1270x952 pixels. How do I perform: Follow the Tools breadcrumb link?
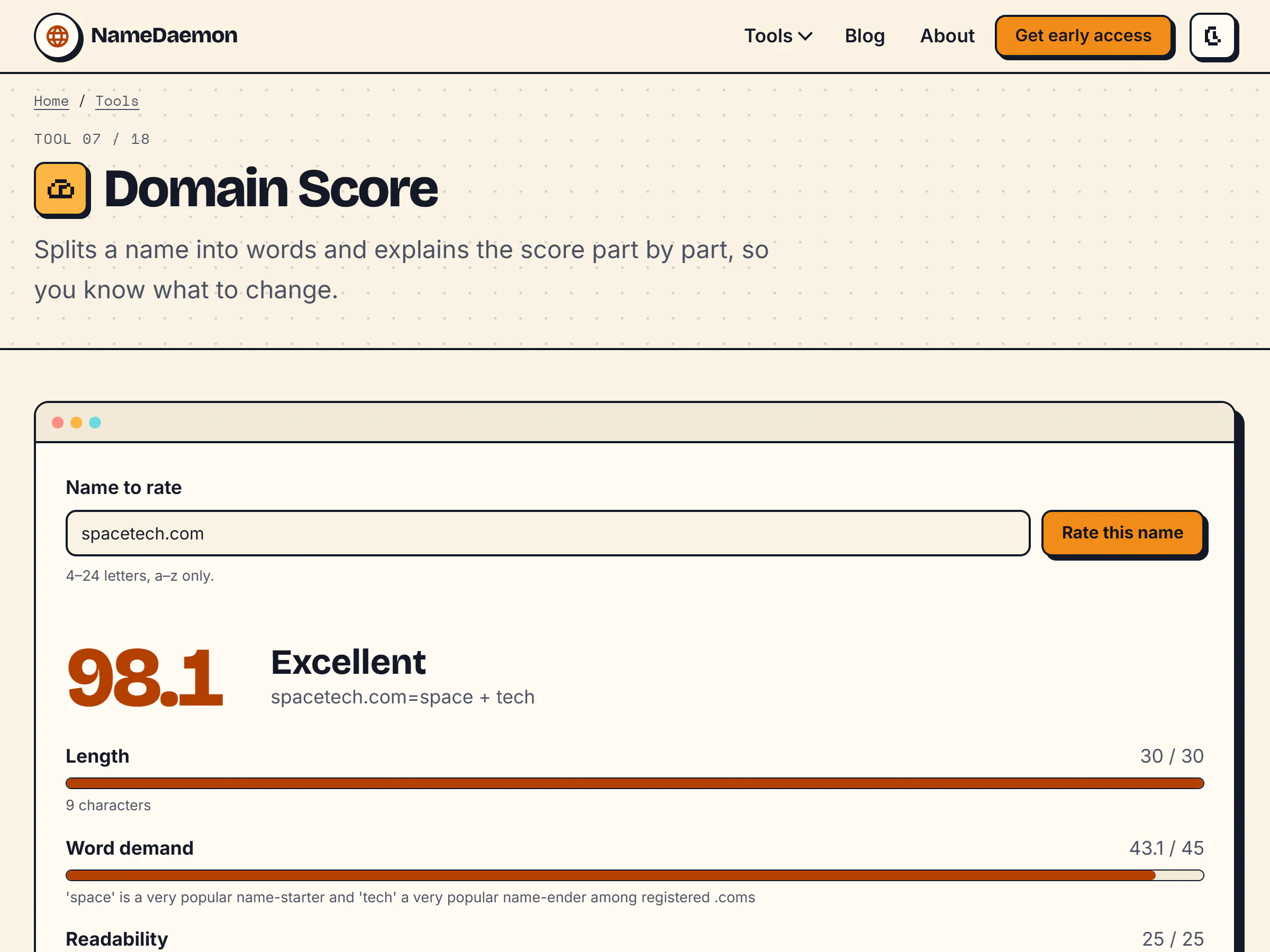(x=117, y=101)
